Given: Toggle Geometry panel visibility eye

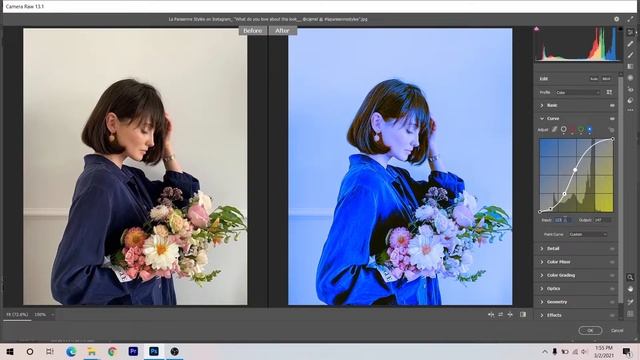Looking at the screenshot, I should [x=612, y=302].
